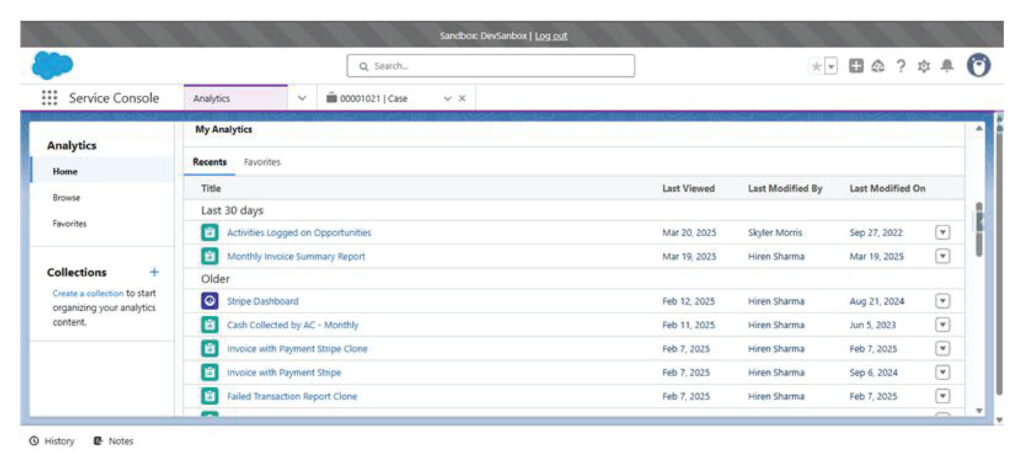Open Failed Transaction Report Clone
This screenshot has width=1024, height=472.
292,396
